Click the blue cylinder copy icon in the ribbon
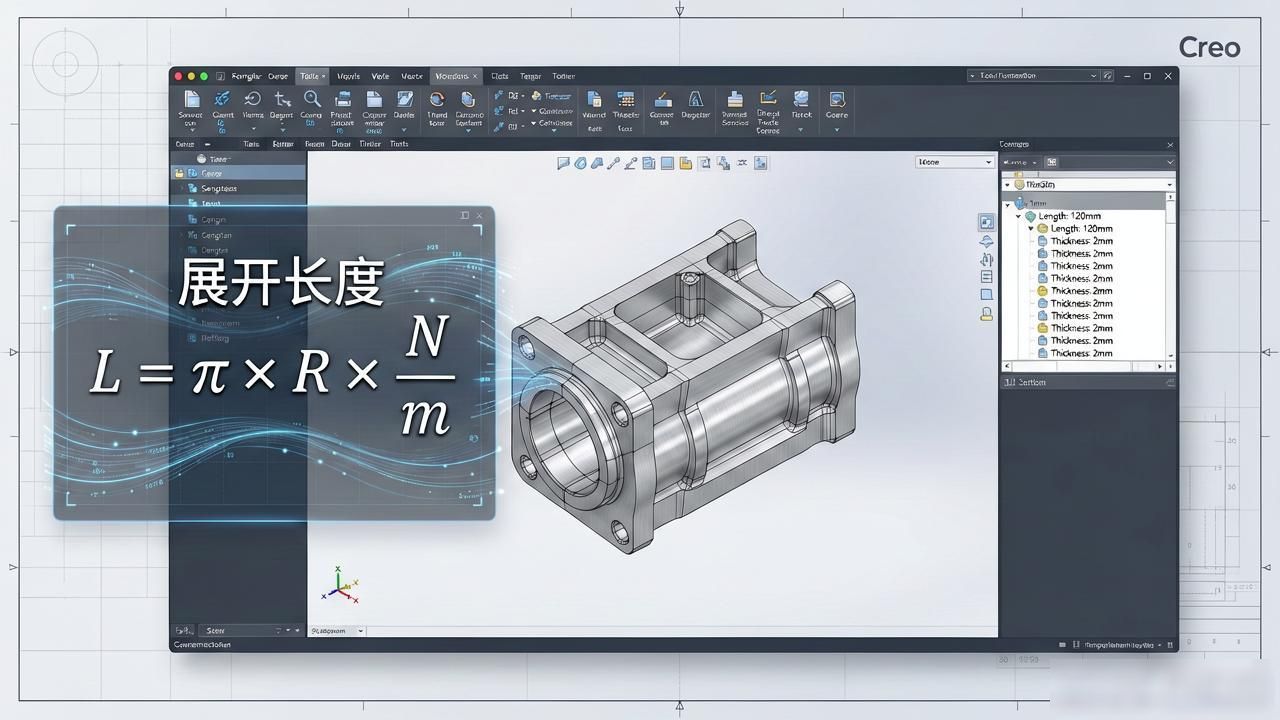The width and height of the screenshot is (1280, 720). pyautogui.click(x=468, y=99)
